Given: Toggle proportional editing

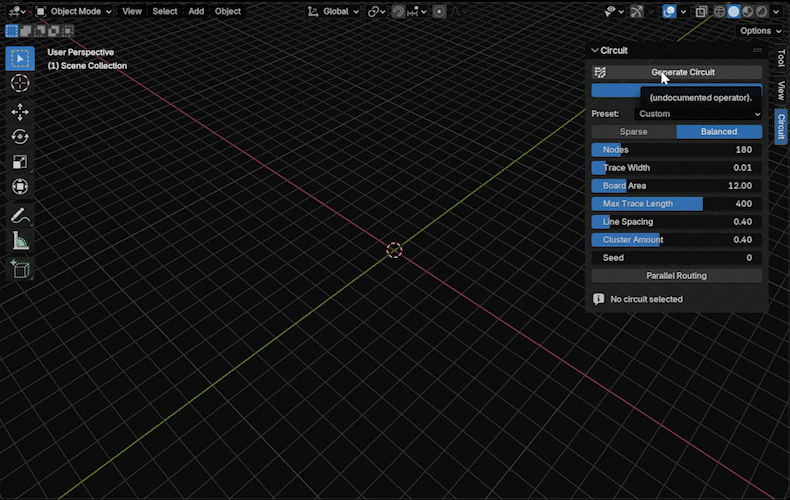Looking at the screenshot, I should pos(439,11).
